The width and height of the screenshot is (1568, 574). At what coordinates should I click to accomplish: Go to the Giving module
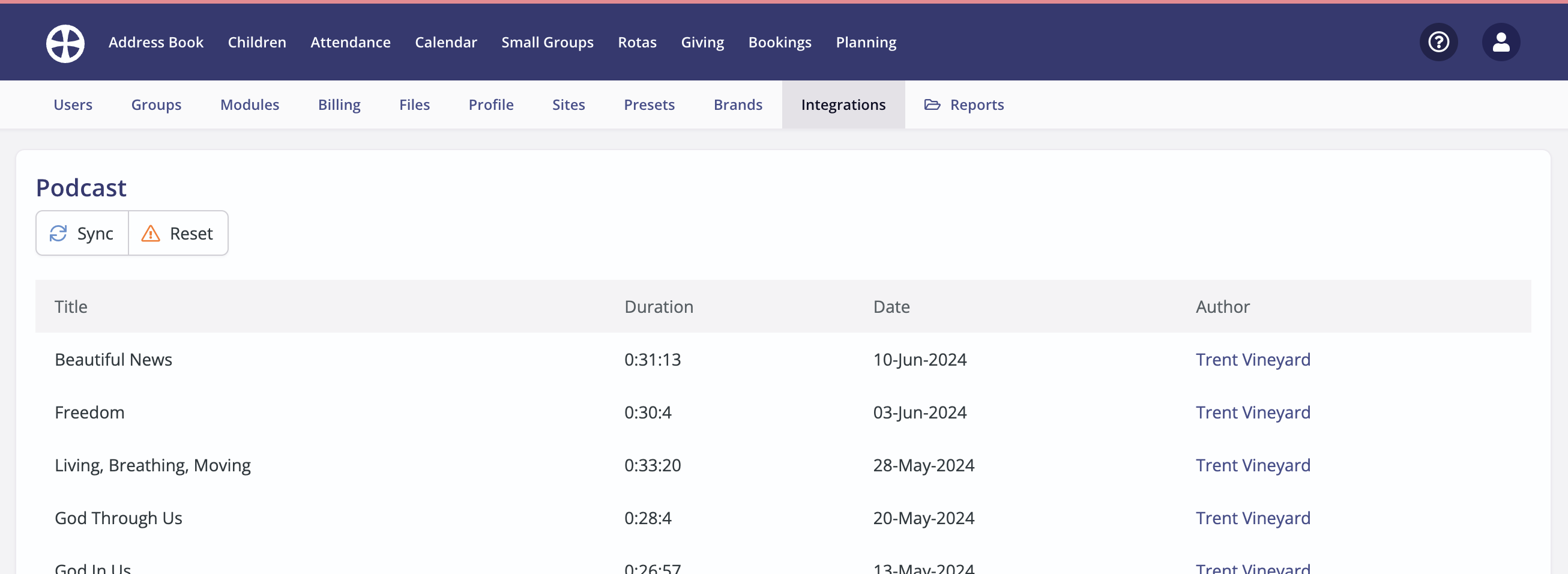point(702,42)
